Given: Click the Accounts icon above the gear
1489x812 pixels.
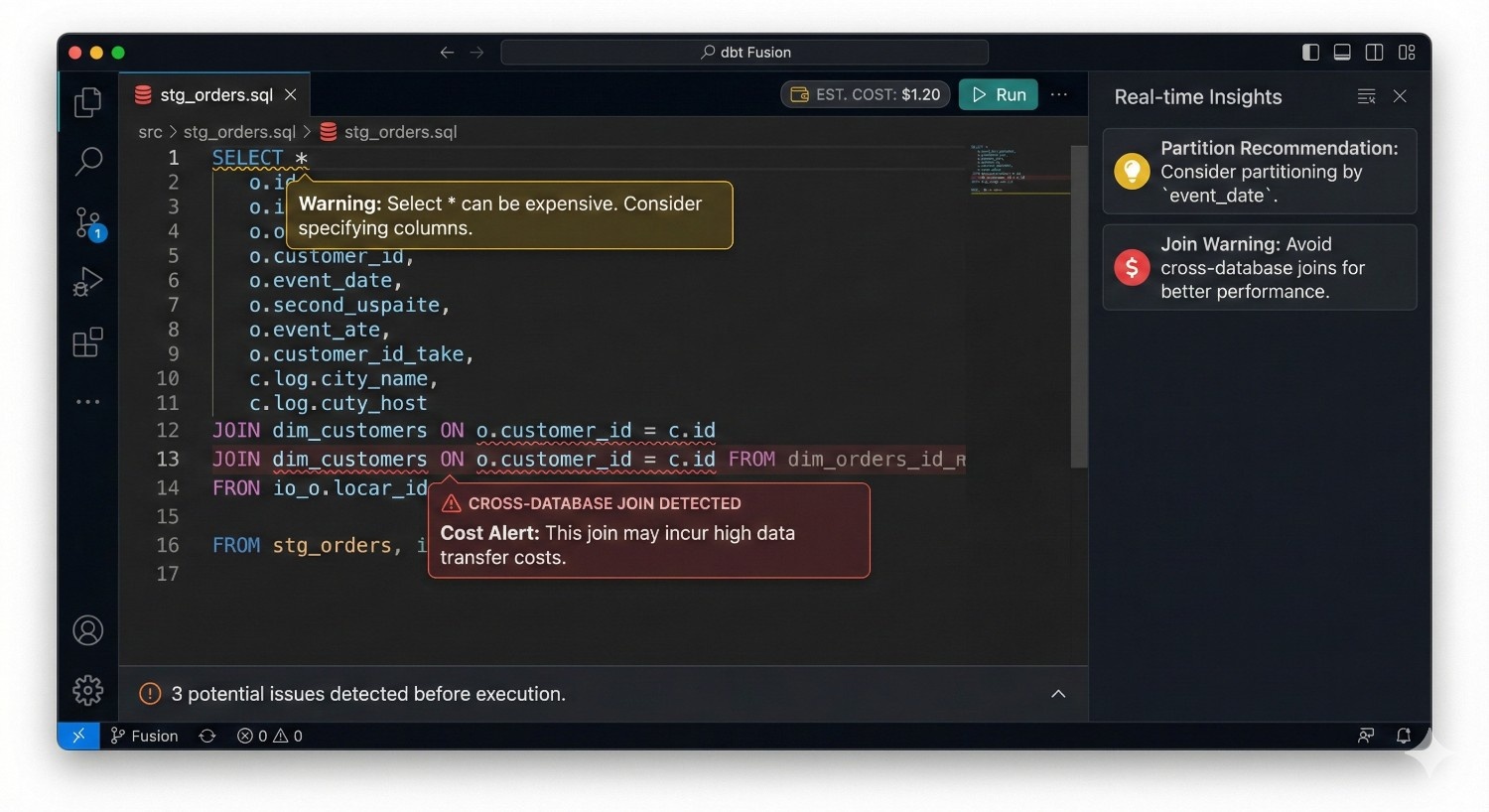Looking at the screenshot, I should (x=87, y=629).
